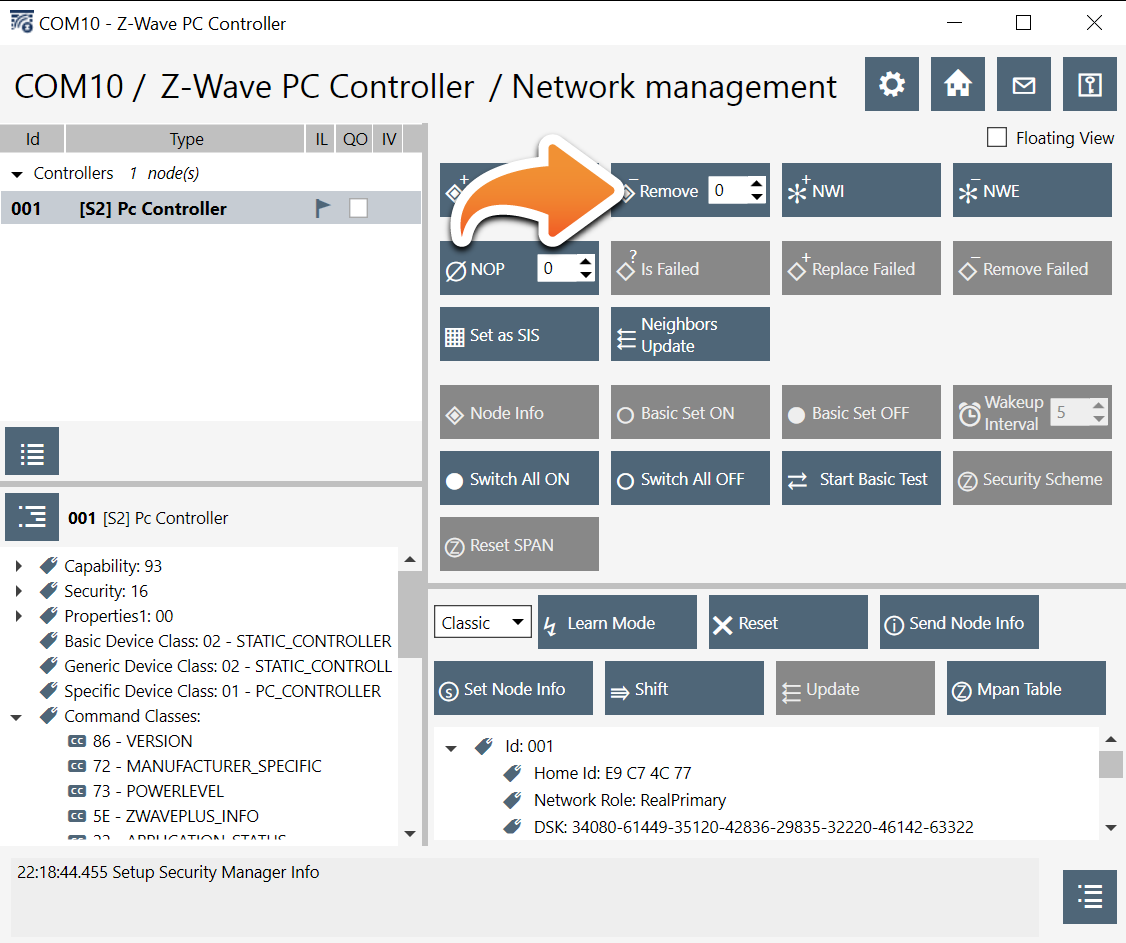Click the flag icon in node 001 row

(x=323, y=208)
